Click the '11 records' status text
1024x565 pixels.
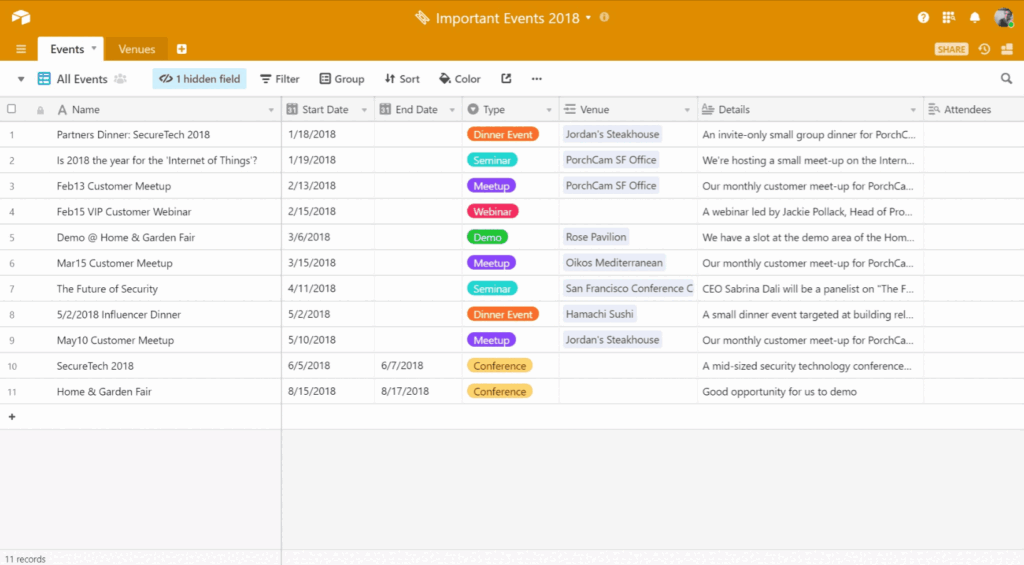click(25, 559)
